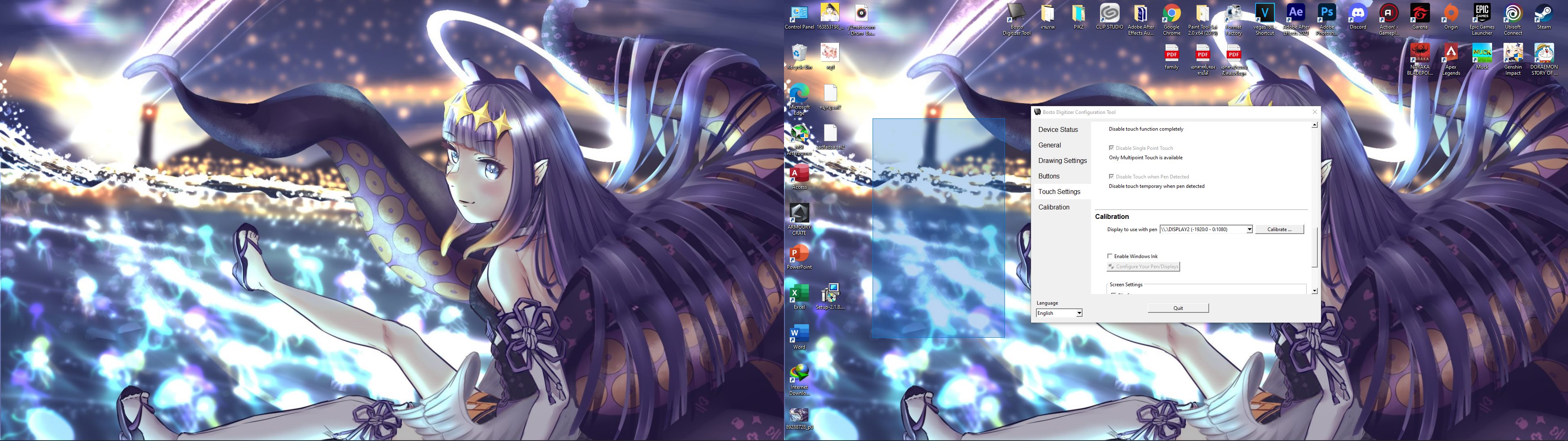This screenshot has height=441, width=1568.
Task: Launch Genshin Impact shortcut
Action: [1513, 59]
